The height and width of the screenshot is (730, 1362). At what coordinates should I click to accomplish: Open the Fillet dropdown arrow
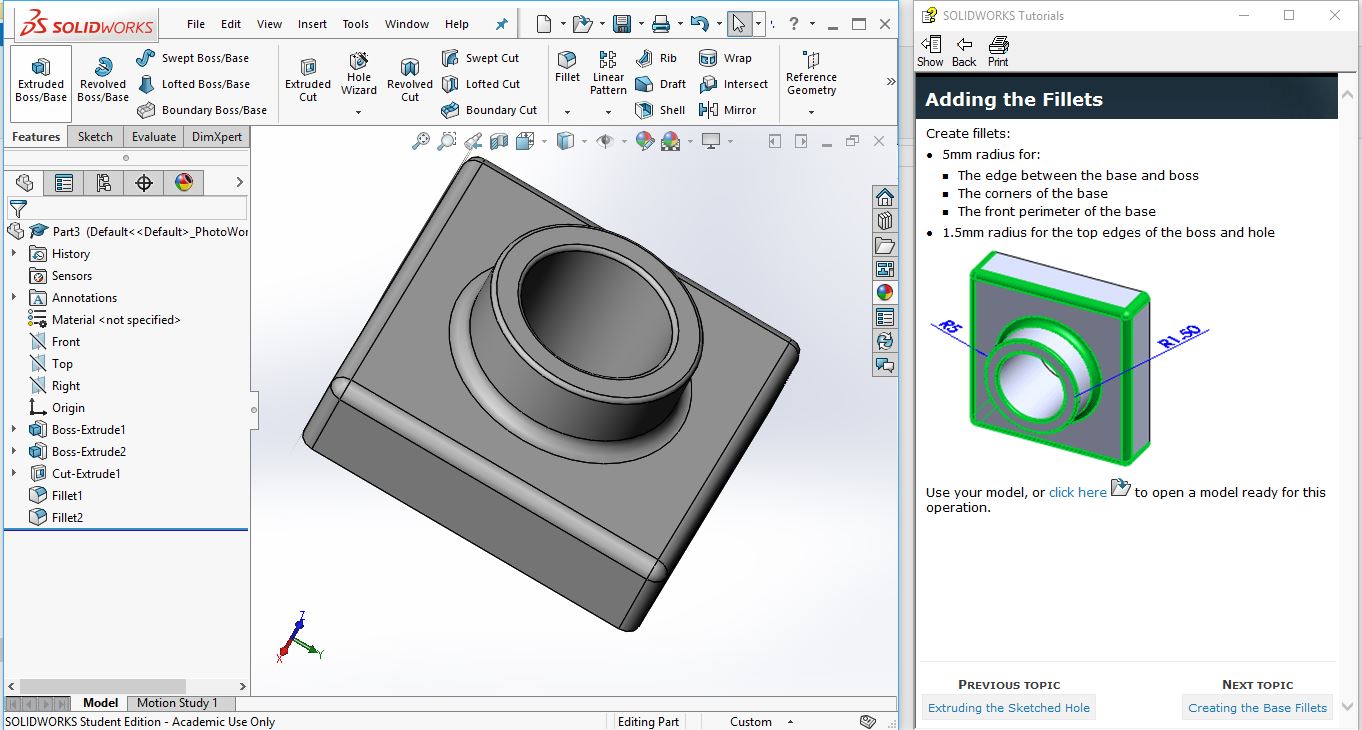(x=567, y=112)
